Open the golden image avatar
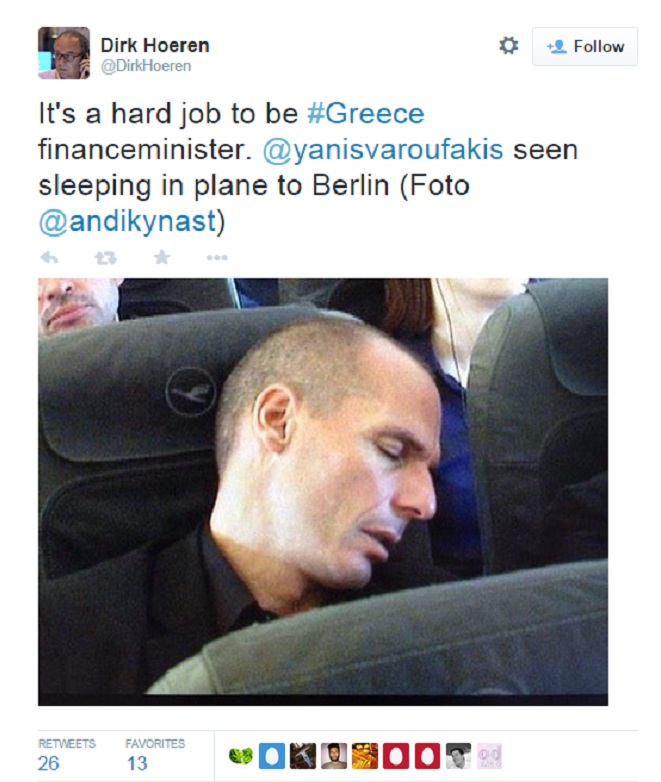The image size is (661, 782). pyautogui.click(x=365, y=756)
